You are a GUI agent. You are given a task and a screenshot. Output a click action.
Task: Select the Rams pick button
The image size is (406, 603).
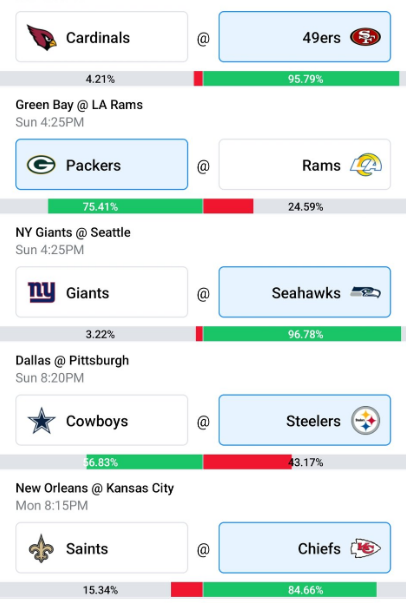(305, 165)
